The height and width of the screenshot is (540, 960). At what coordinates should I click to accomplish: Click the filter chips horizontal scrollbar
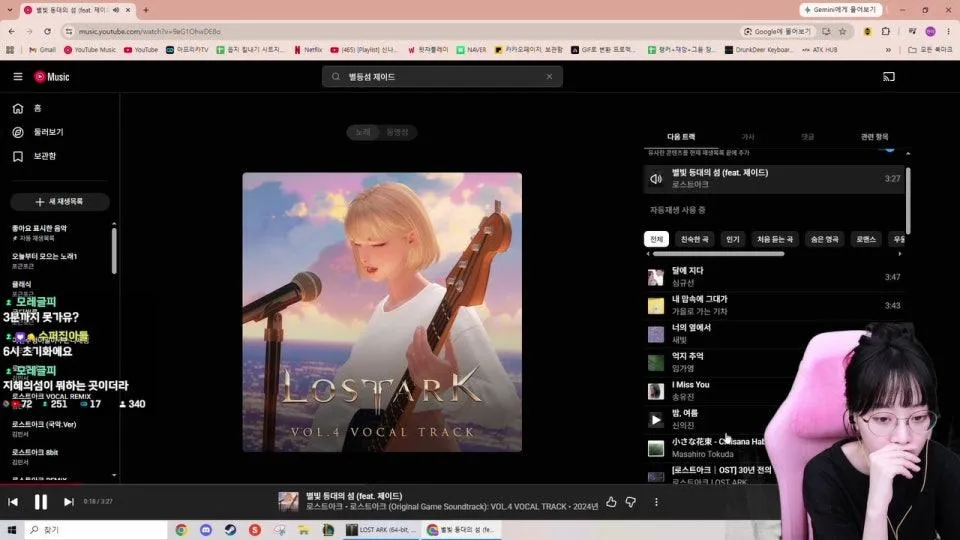(718, 253)
